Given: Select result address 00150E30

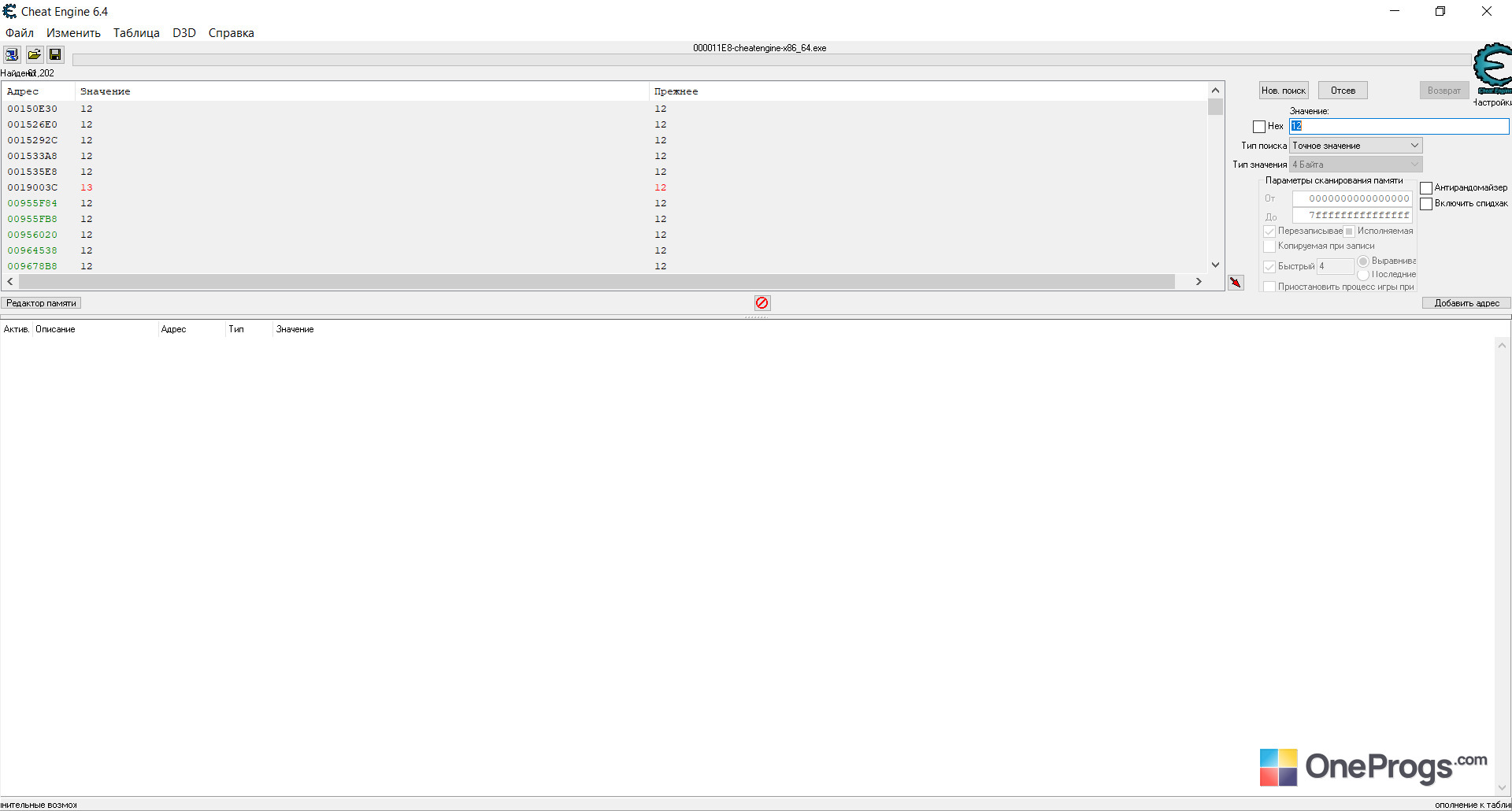Looking at the screenshot, I should [x=32, y=109].
